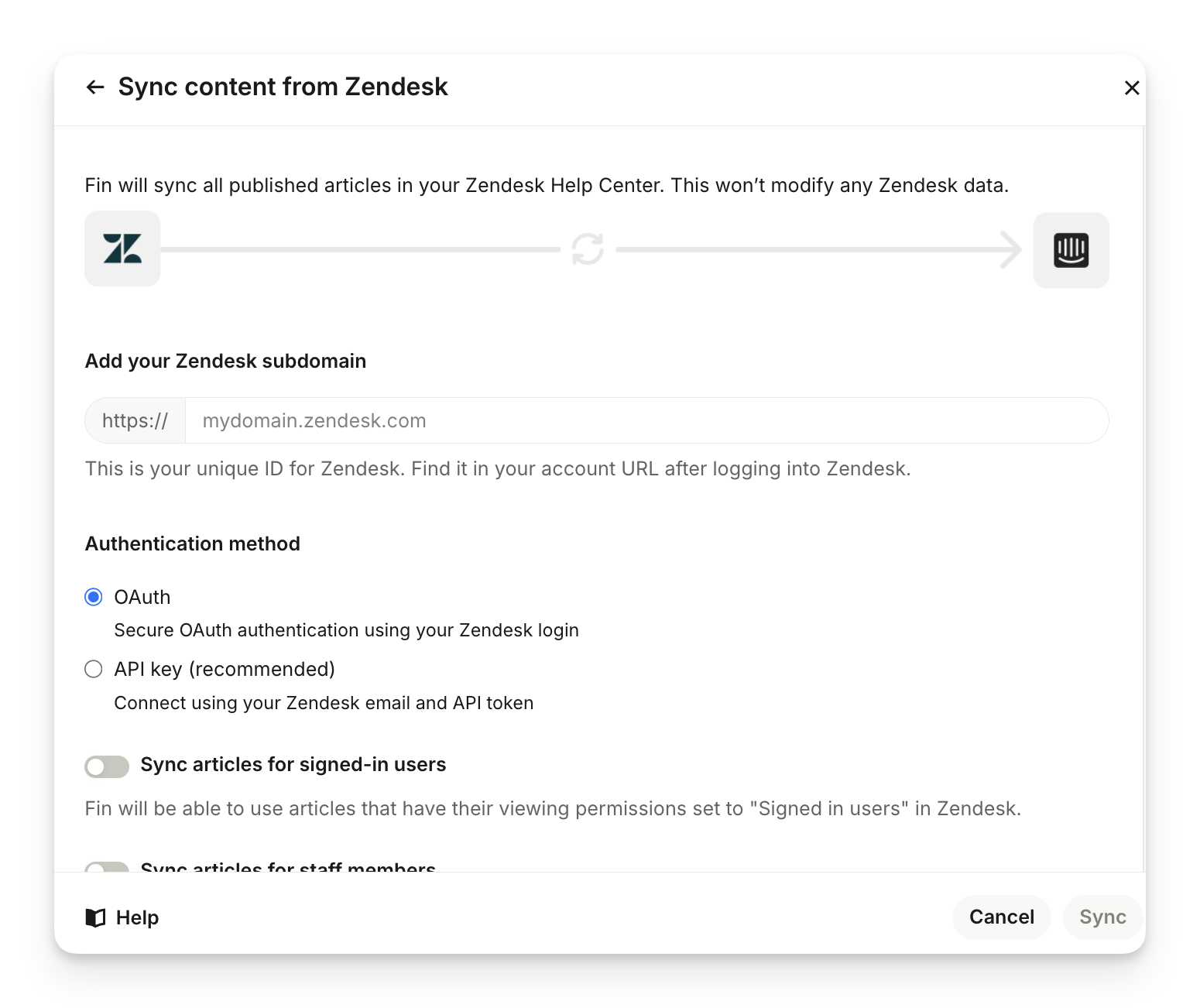Choose the API key (recommended) radio option
The width and height of the screenshot is (1200, 1008).
point(94,669)
